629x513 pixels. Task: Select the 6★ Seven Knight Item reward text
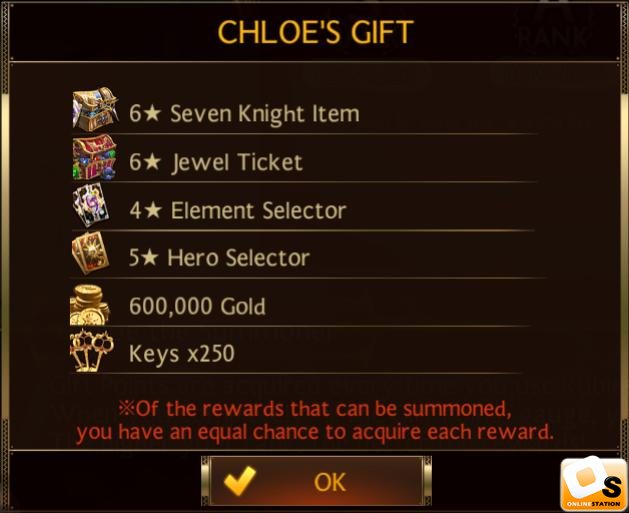point(244,114)
